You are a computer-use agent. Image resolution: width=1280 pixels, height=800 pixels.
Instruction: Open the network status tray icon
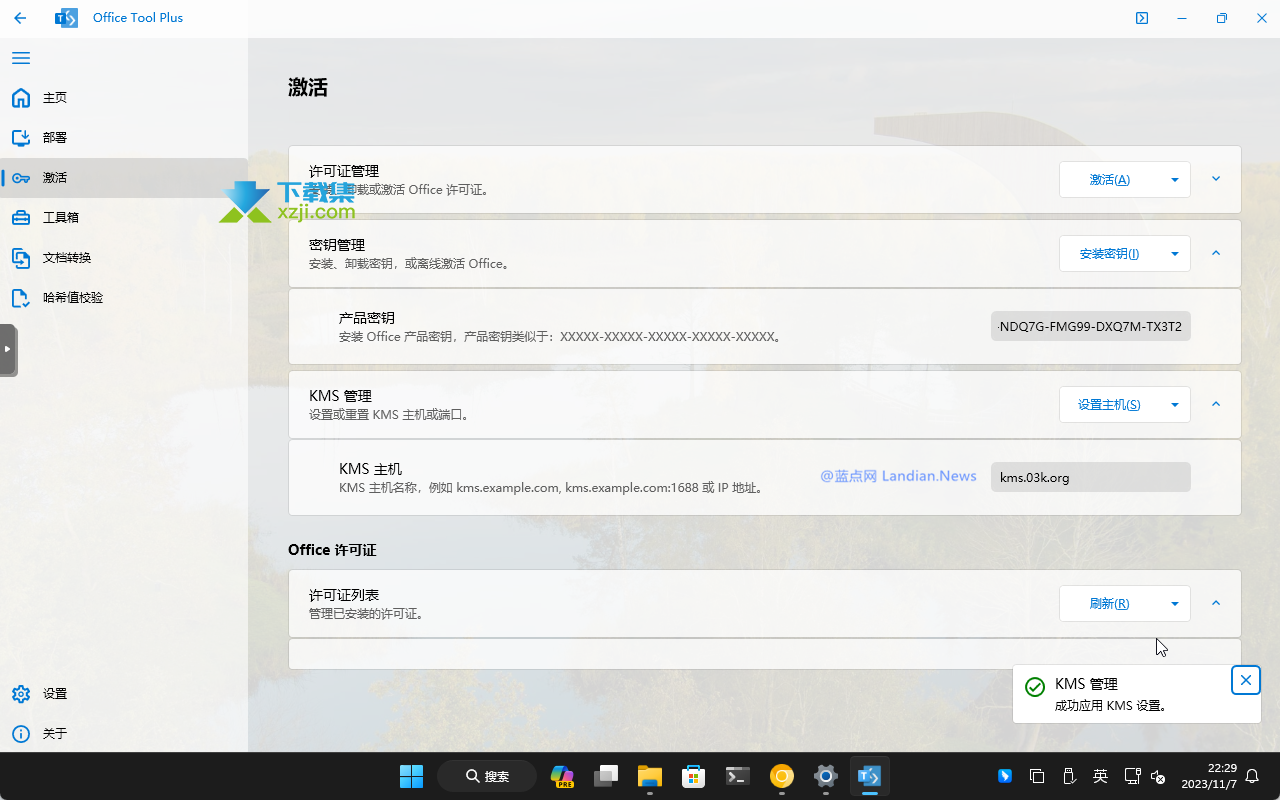click(x=1132, y=776)
